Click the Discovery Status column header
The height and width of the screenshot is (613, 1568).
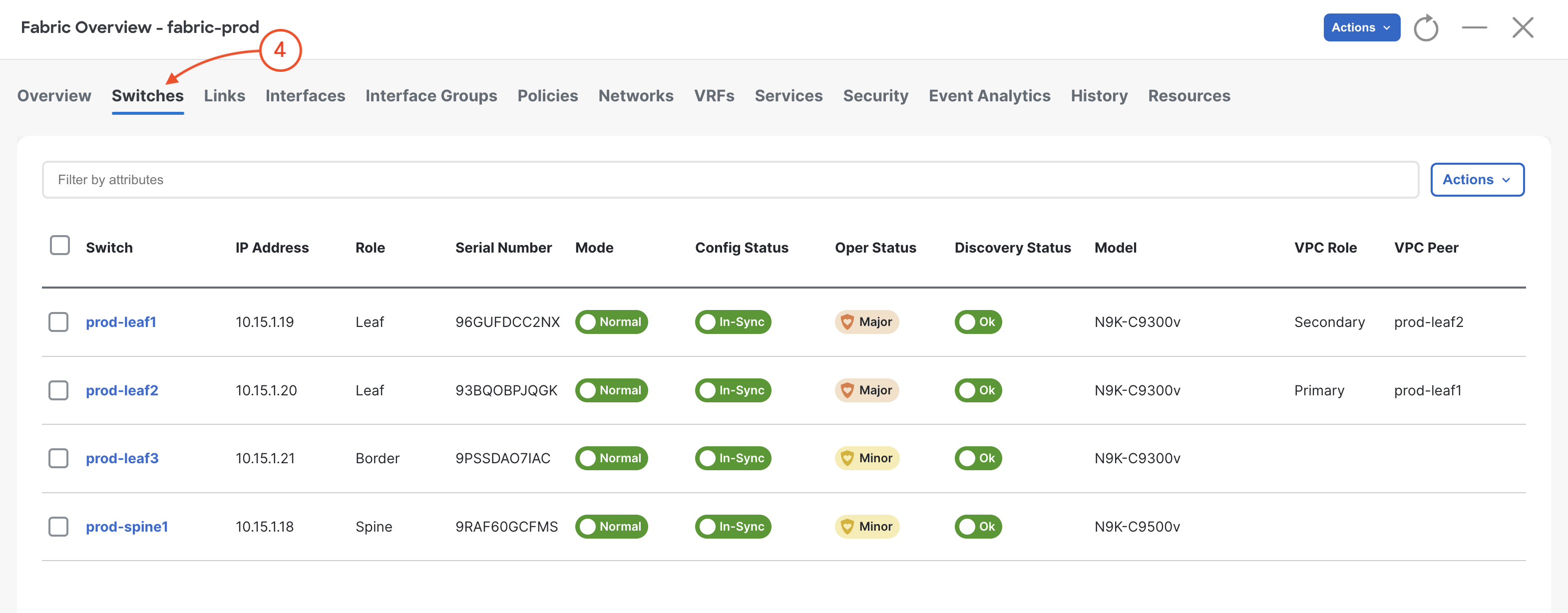pos(1012,248)
